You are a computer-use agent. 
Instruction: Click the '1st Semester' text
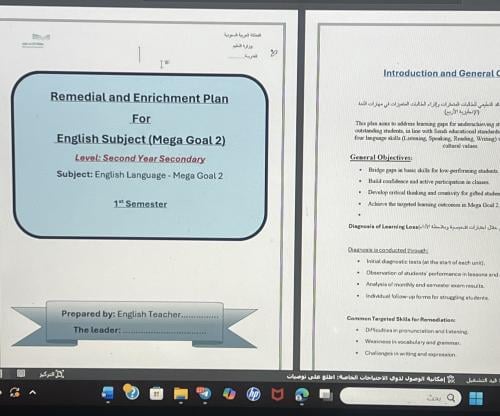pos(140,204)
